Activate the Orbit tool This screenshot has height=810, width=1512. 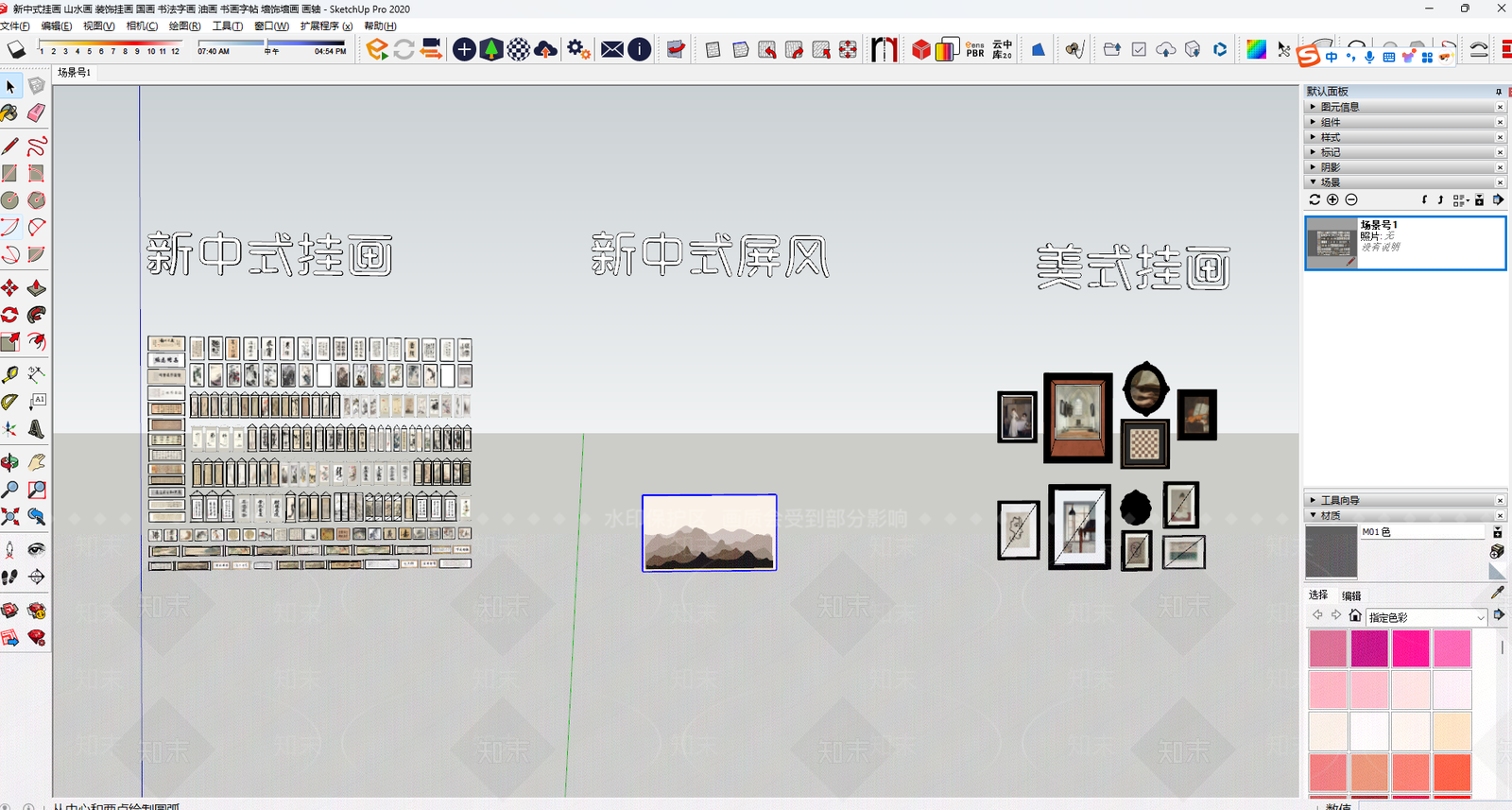(x=10, y=462)
